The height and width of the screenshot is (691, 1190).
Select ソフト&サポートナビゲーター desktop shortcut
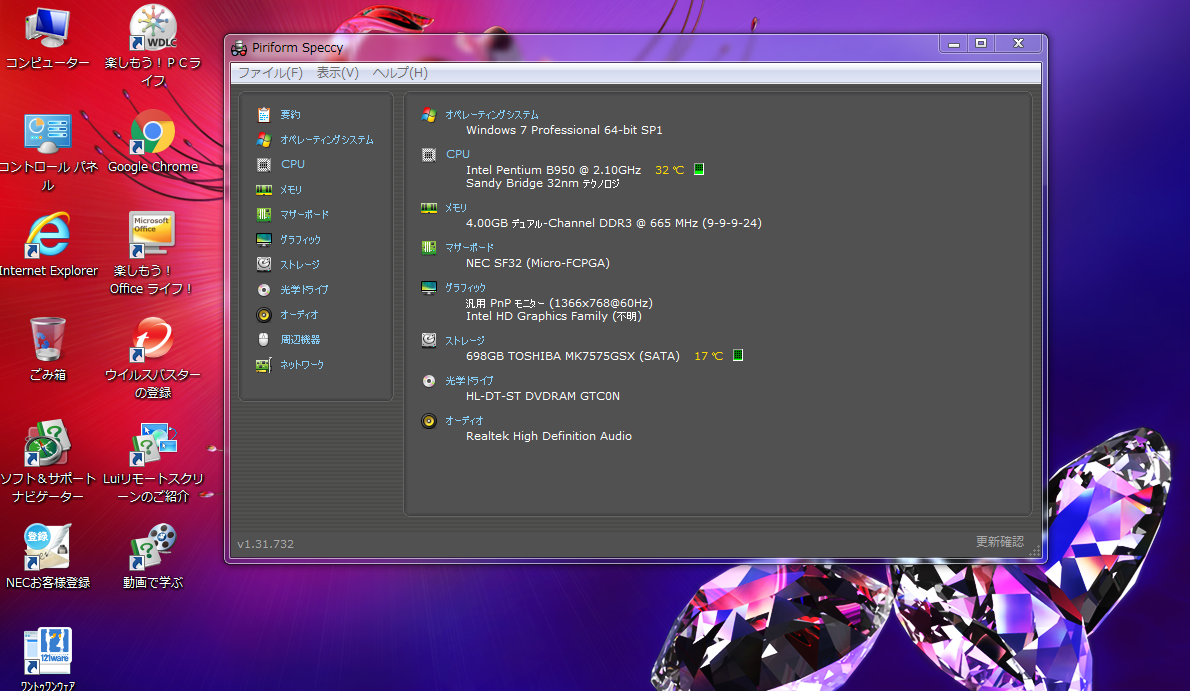(48, 462)
